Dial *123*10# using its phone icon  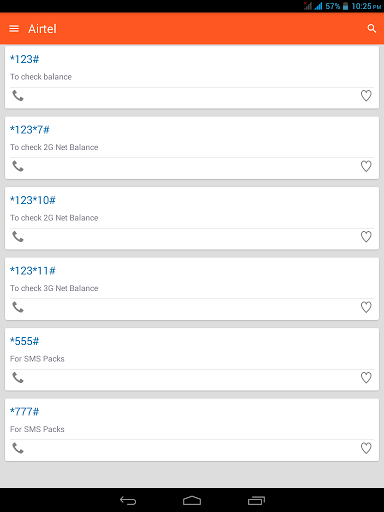18,237
